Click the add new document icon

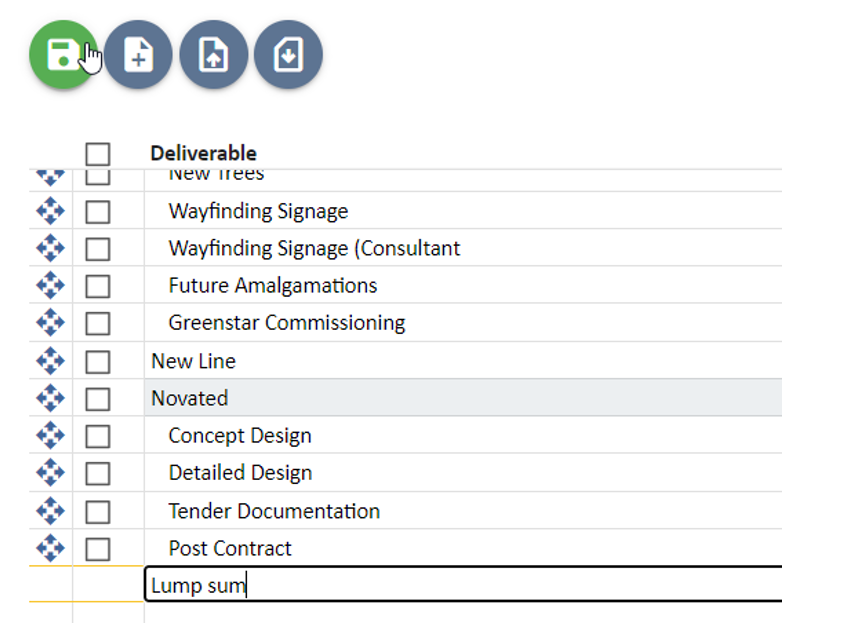point(138,55)
